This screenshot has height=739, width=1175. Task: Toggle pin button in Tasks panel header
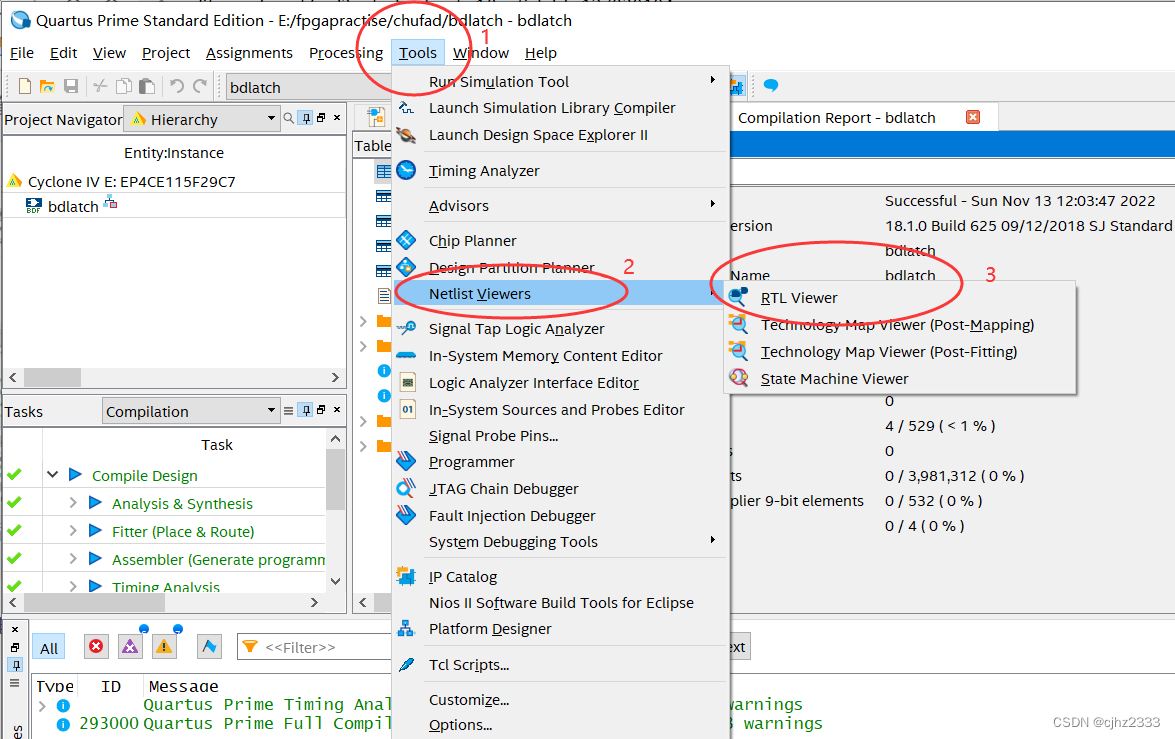pyautogui.click(x=306, y=410)
